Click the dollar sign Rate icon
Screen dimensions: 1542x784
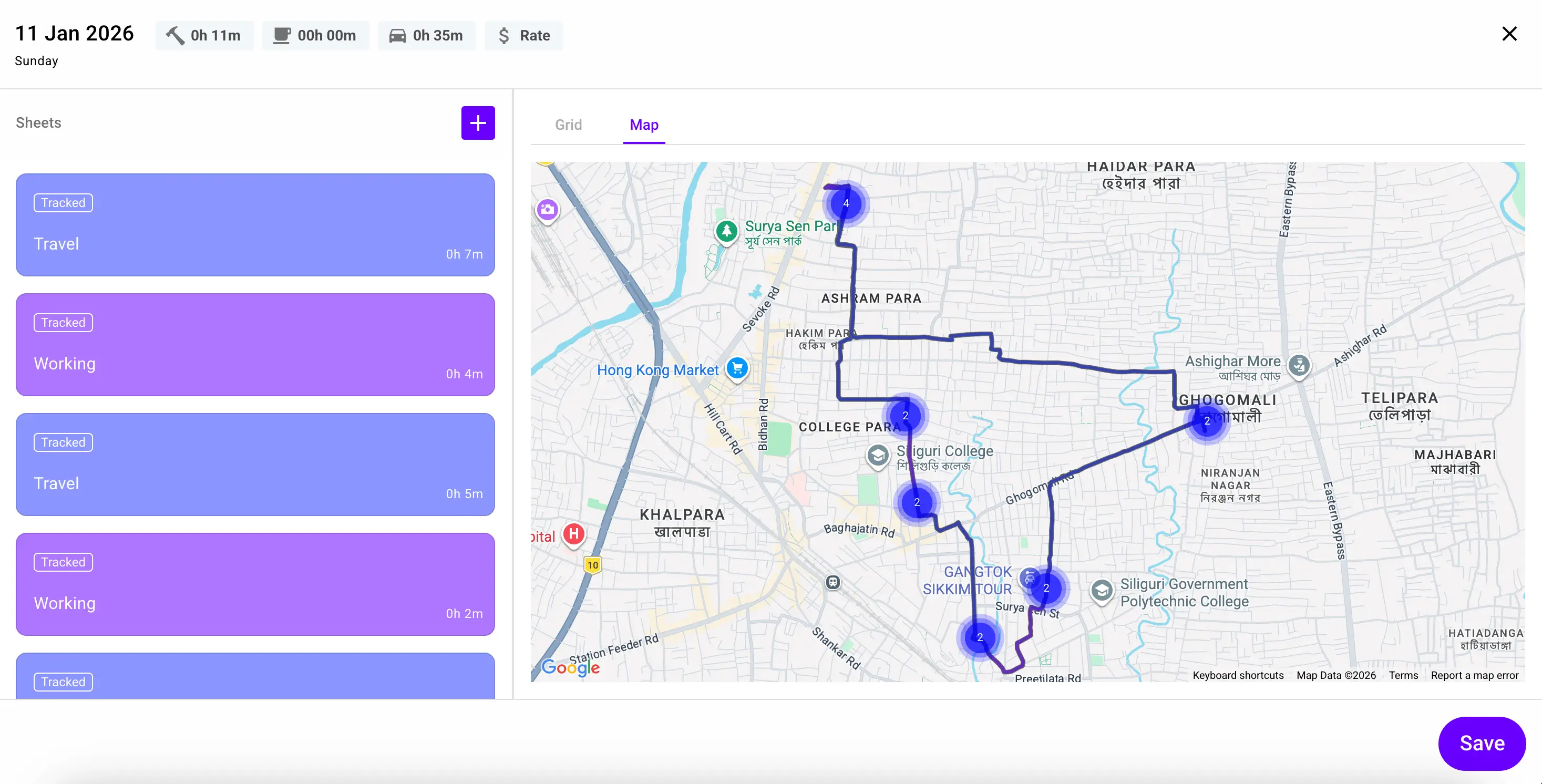pyautogui.click(x=504, y=36)
